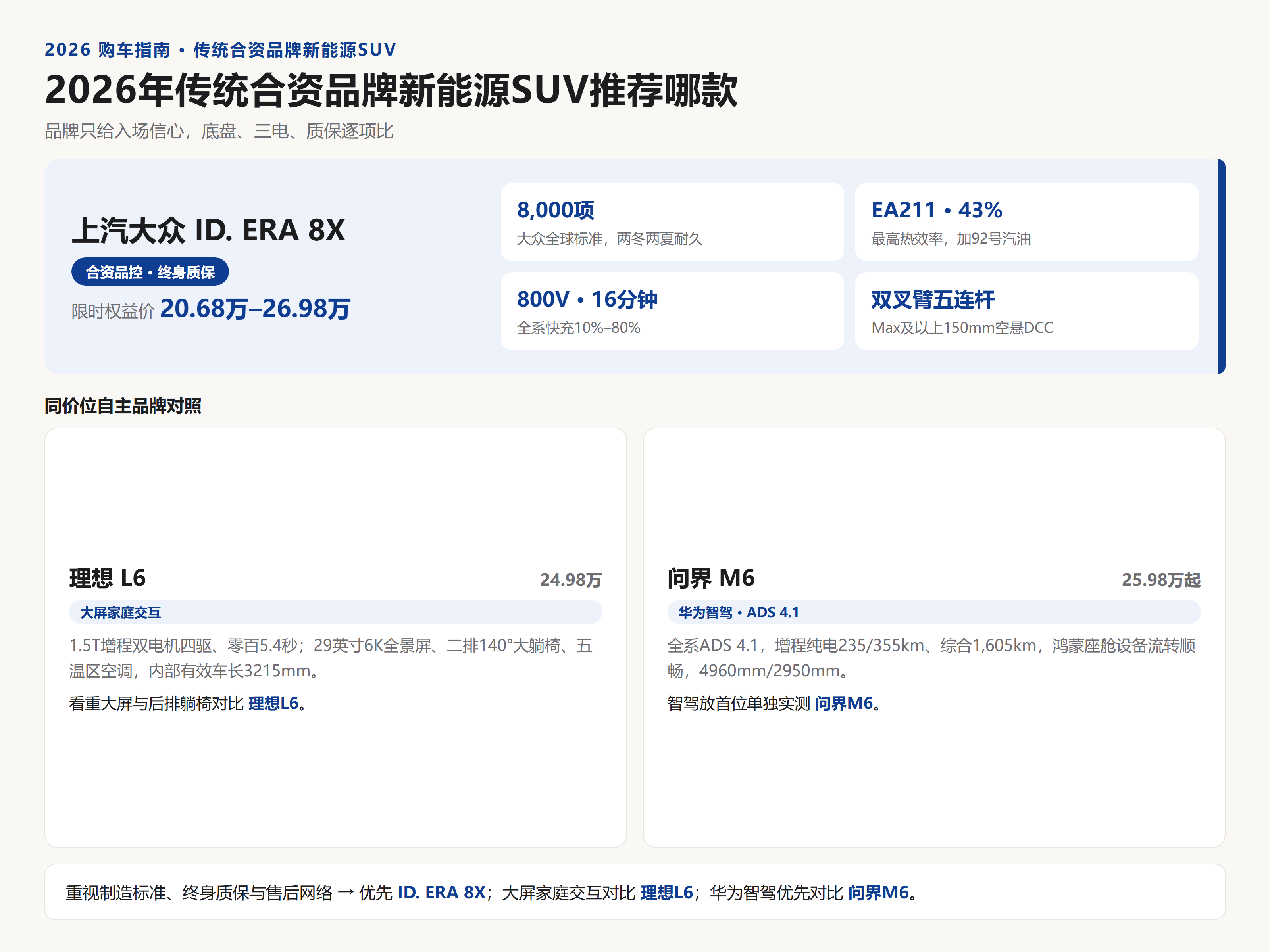The height and width of the screenshot is (952, 1270).
Task: Click the price '20.68万–26.98万'
Action: pos(255,309)
